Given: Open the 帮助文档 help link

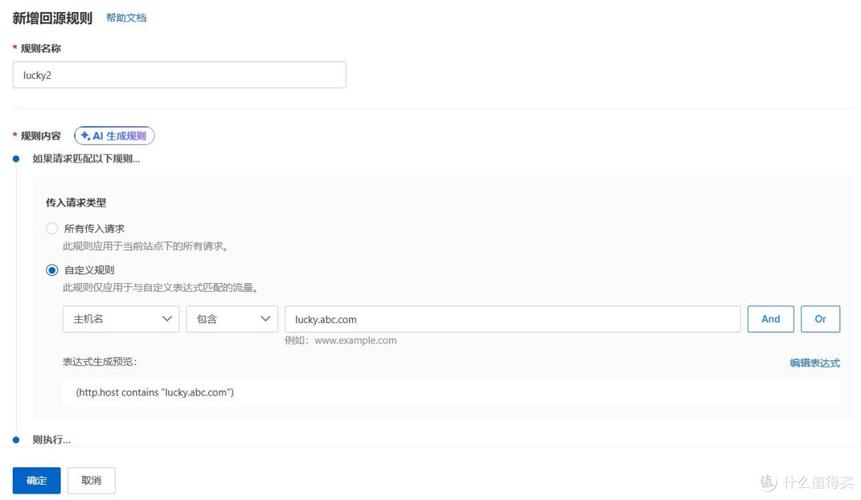Looking at the screenshot, I should [126, 18].
